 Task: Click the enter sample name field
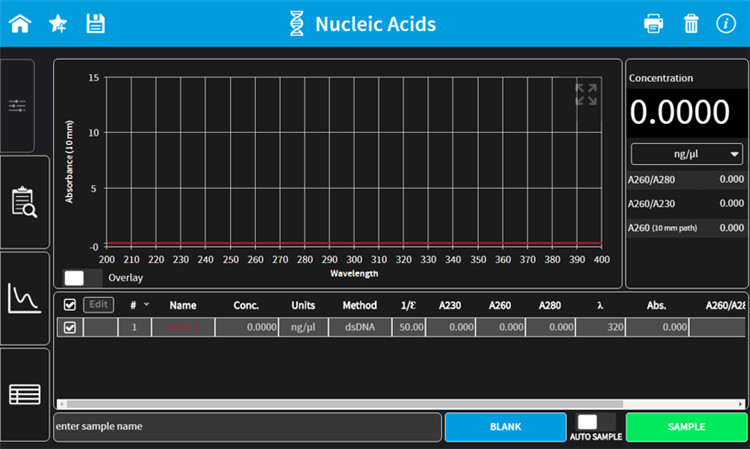(x=247, y=427)
